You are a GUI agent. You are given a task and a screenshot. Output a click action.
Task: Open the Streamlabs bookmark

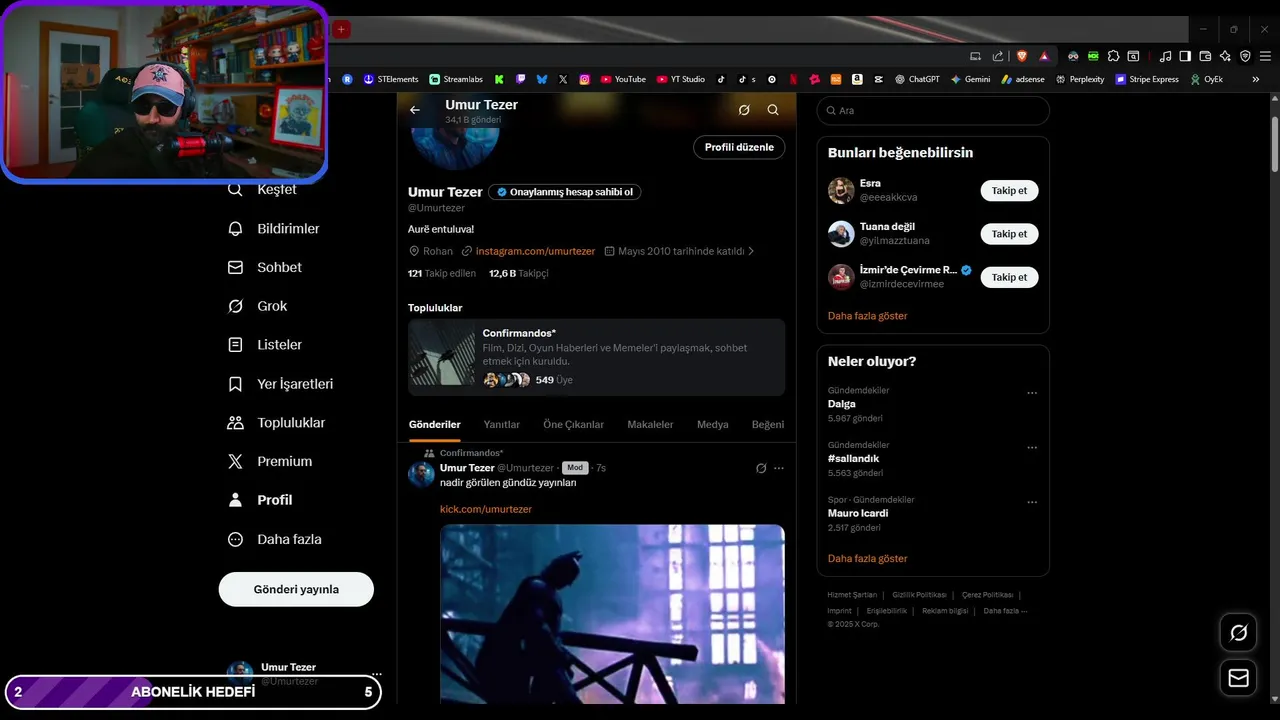click(x=455, y=79)
